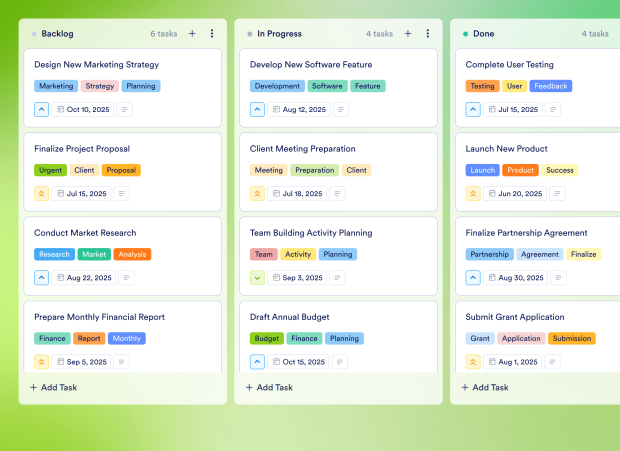This screenshot has height=451, width=620.
Task: Click the plus icon in Backlog header
Action: (192, 34)
